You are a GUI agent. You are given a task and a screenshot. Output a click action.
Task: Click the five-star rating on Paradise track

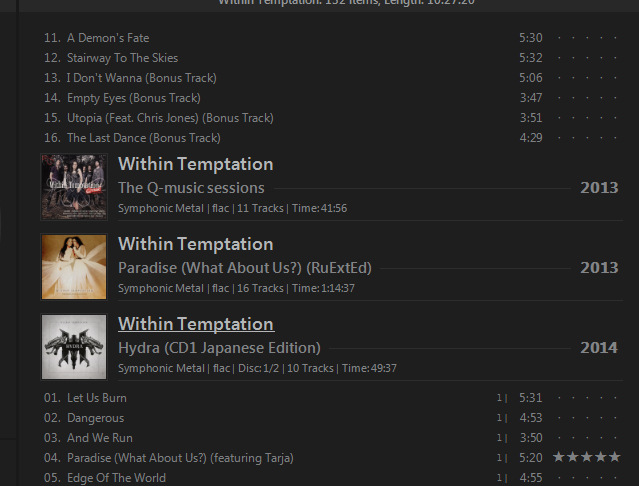click(x=586, y=458)
